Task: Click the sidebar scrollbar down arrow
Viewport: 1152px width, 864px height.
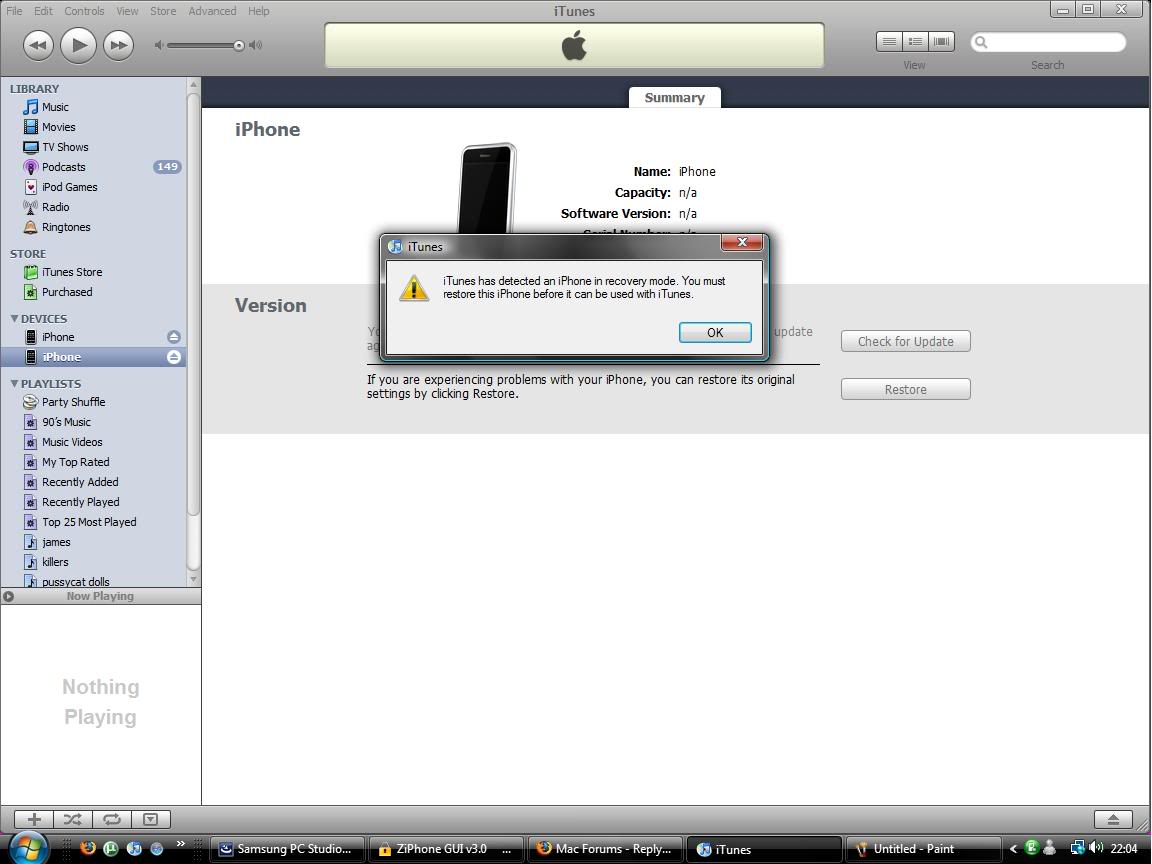Action: tap(193, 580)
